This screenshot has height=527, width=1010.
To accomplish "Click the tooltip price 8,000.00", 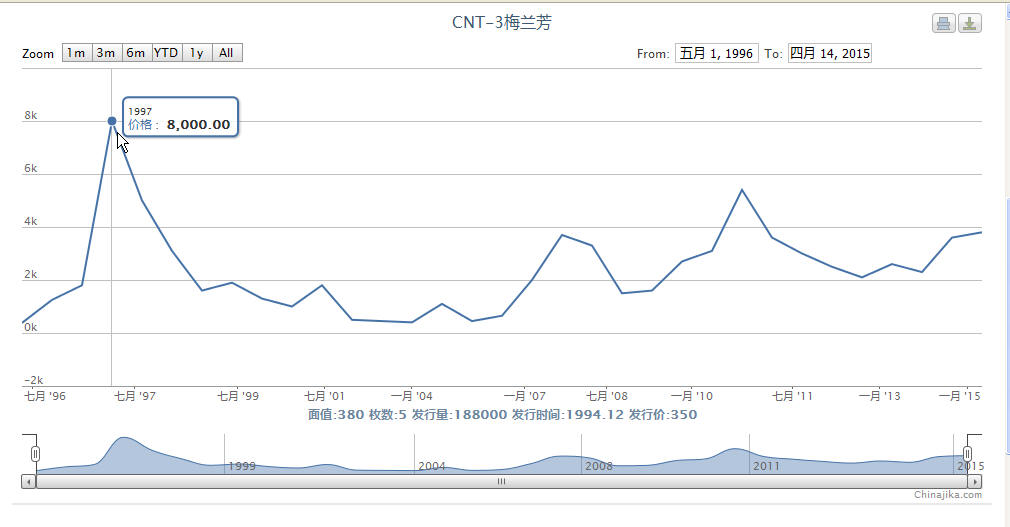I will (198, 125).
